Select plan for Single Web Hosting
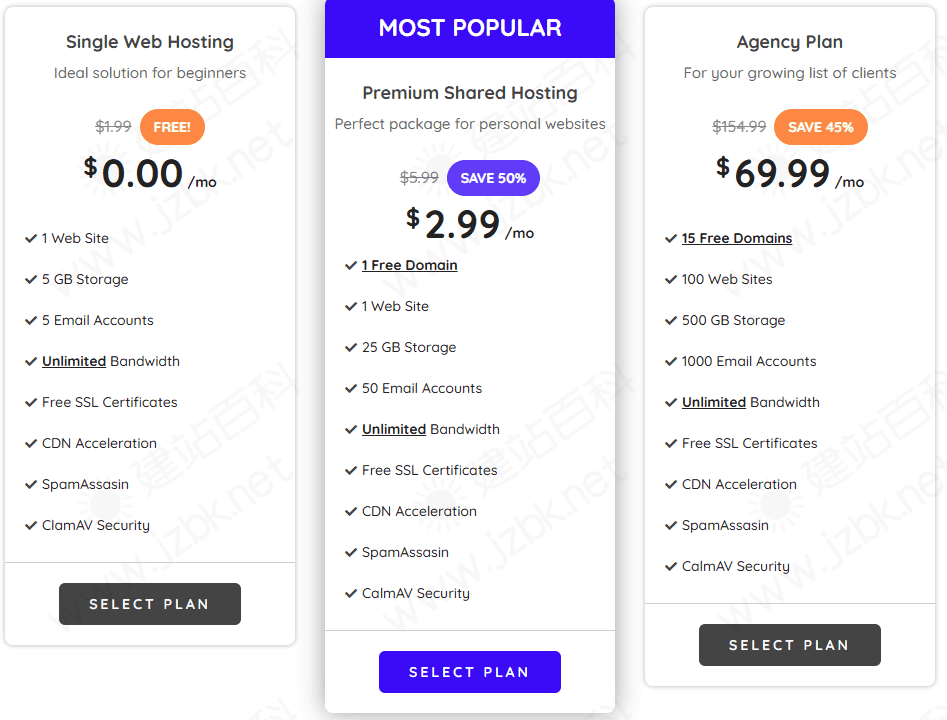 pos(150,604)
